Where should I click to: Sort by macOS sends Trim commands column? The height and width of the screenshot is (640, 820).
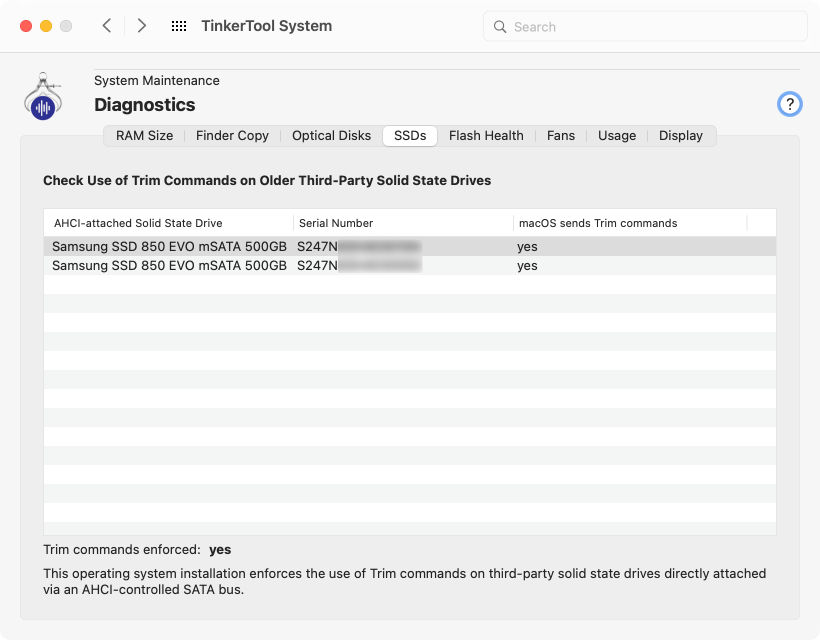(630, 223)
